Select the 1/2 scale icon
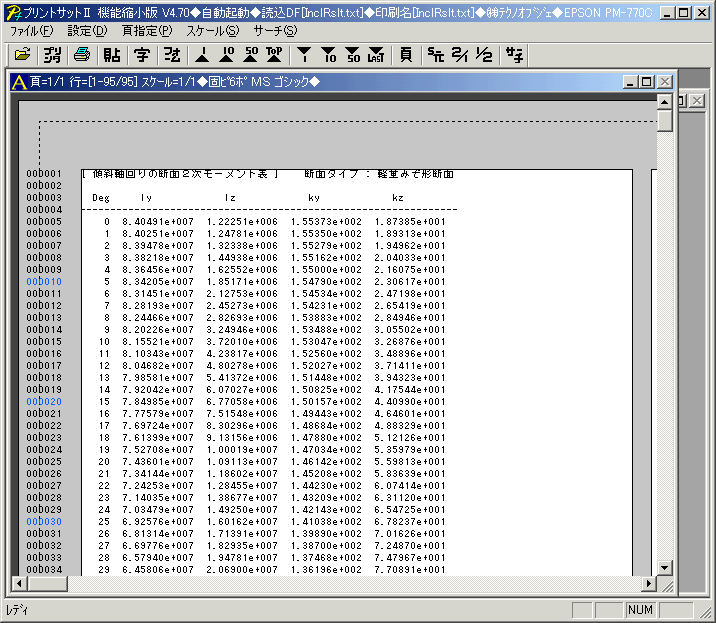 point(484,53)
